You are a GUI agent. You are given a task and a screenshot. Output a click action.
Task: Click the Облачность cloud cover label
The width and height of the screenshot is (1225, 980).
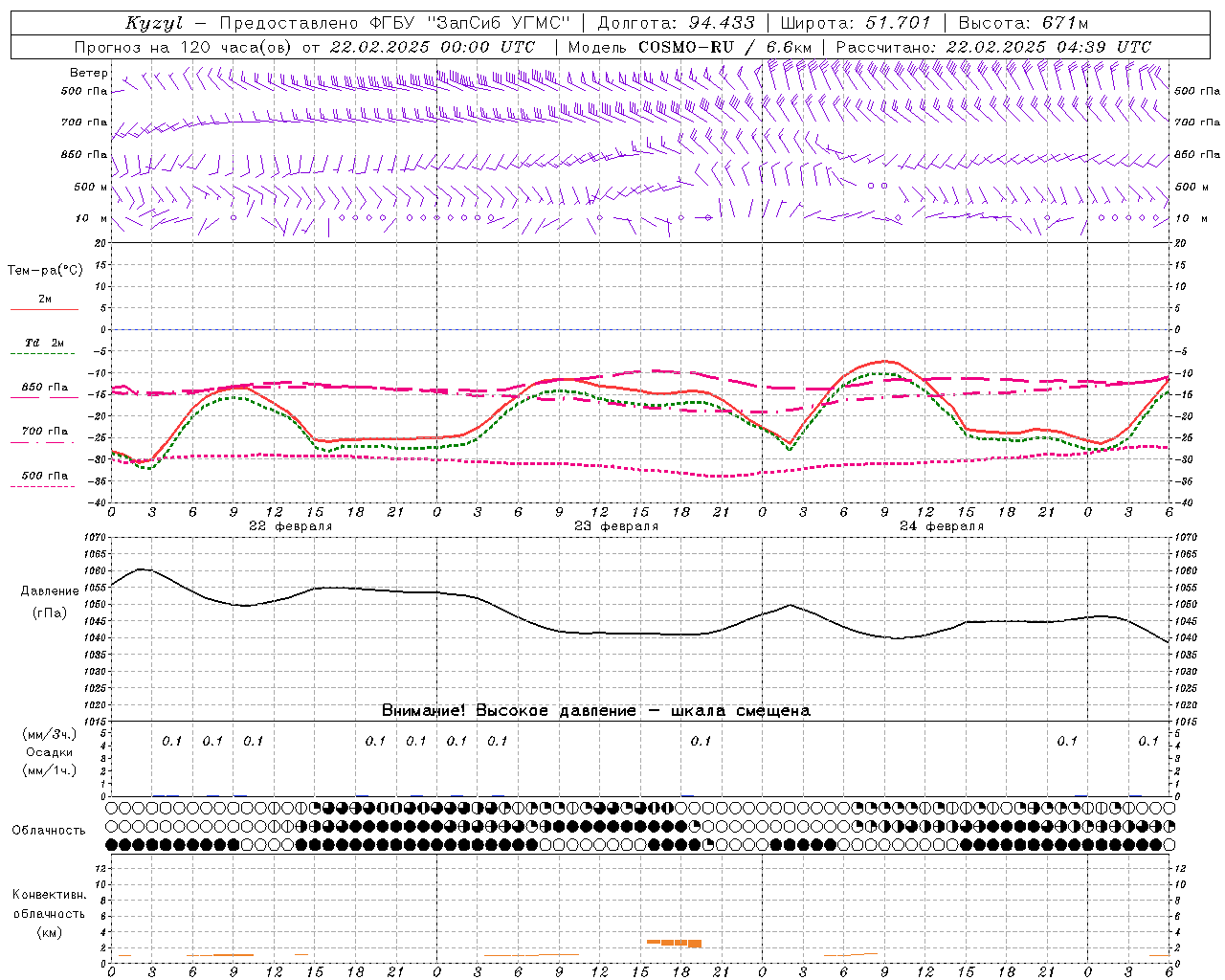49,830
